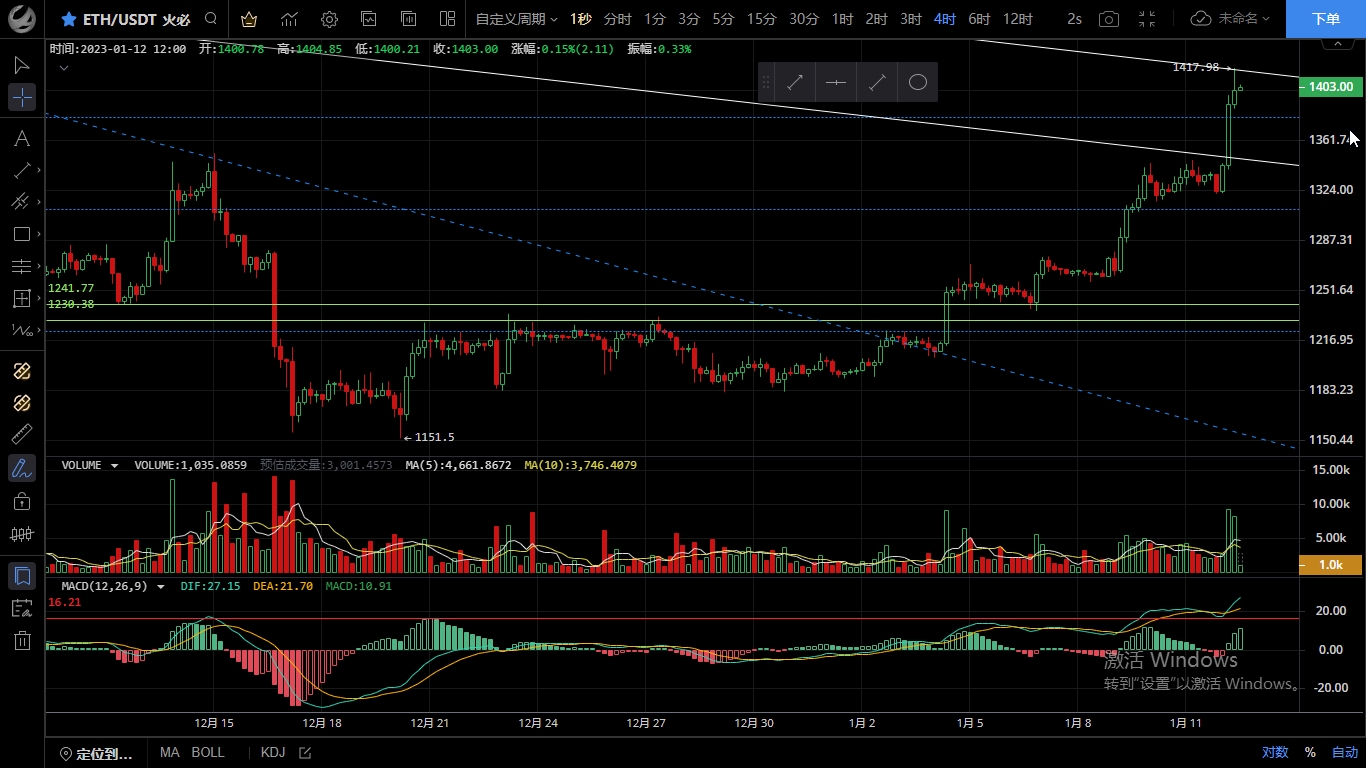The height and width of the screenshot is (768, 1366).
Task: Toggle the favorite star for ETH/USDT
Action: 69,19
